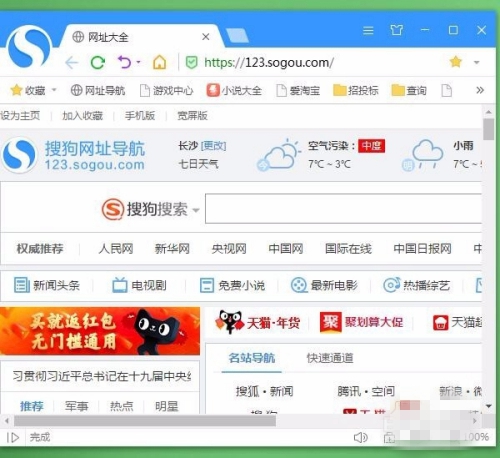500x458 pixels.
Task: Click 宽屏版 link
Action: pos(192,116)
